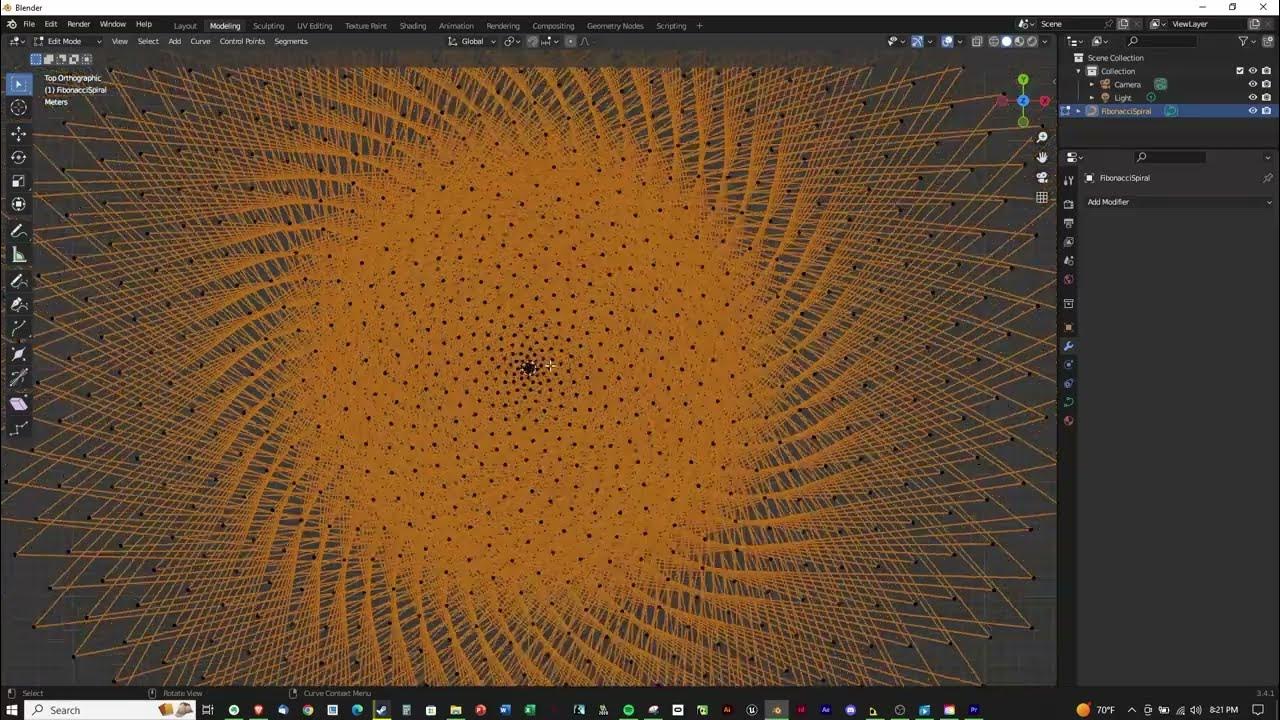
Task: Select the Annotate tool
Action: click(19, 231)
